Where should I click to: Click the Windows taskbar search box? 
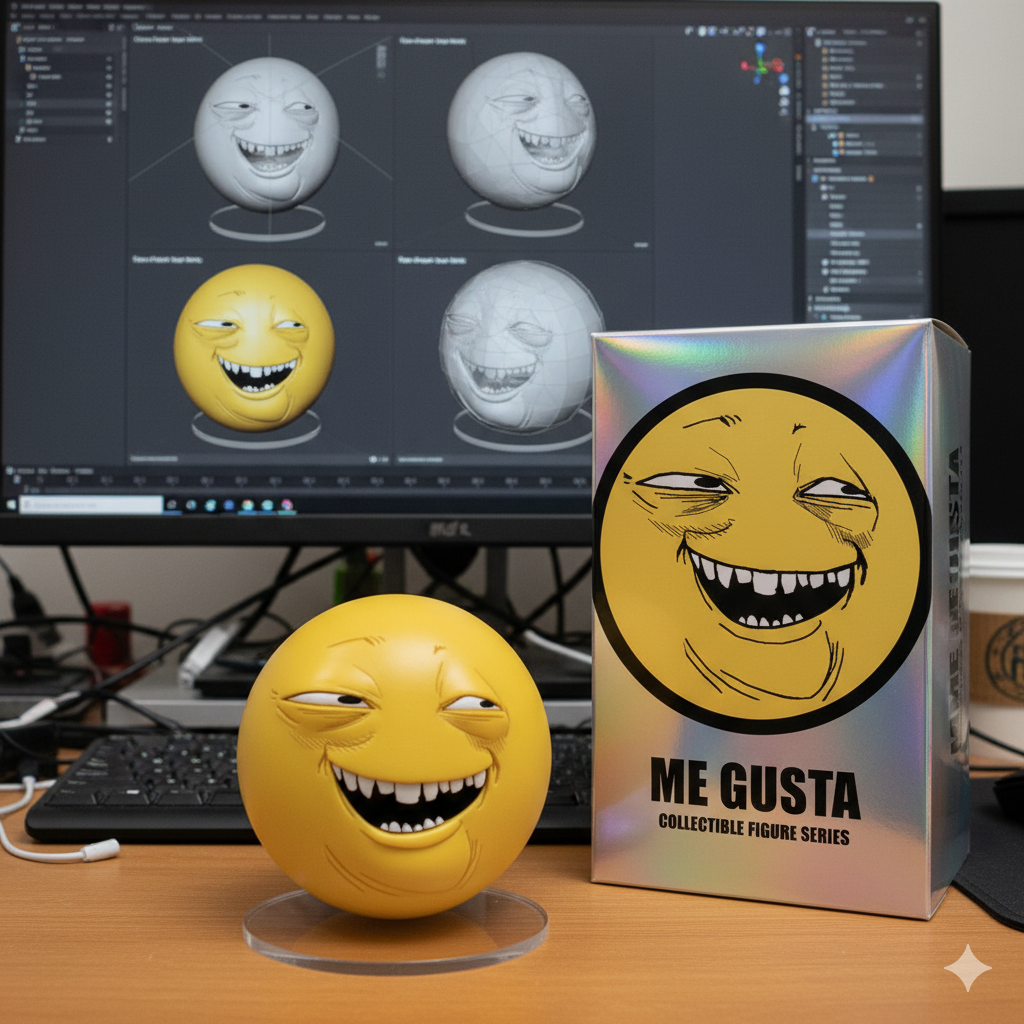tap(91, 504)
